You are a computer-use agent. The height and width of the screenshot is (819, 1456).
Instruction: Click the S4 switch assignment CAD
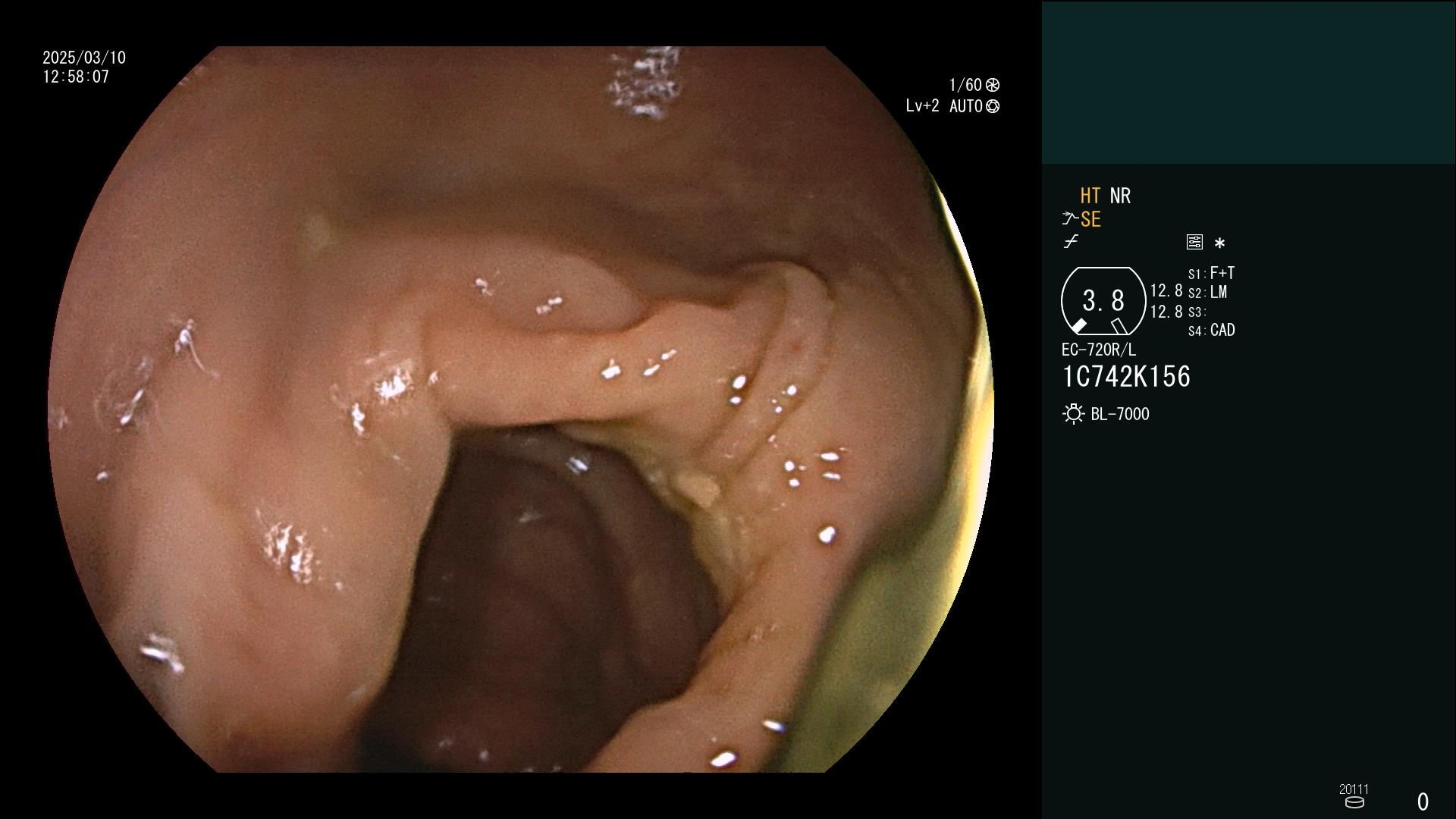click(1222, 330)
